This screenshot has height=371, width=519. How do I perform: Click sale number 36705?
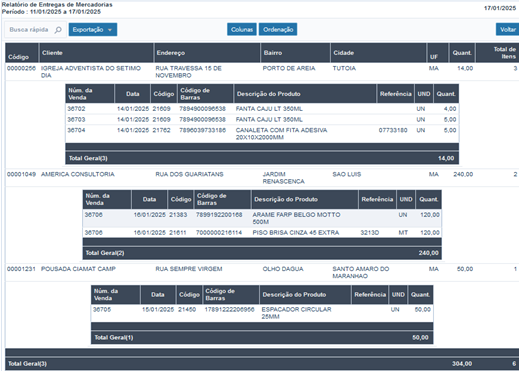tap(102, 310)
